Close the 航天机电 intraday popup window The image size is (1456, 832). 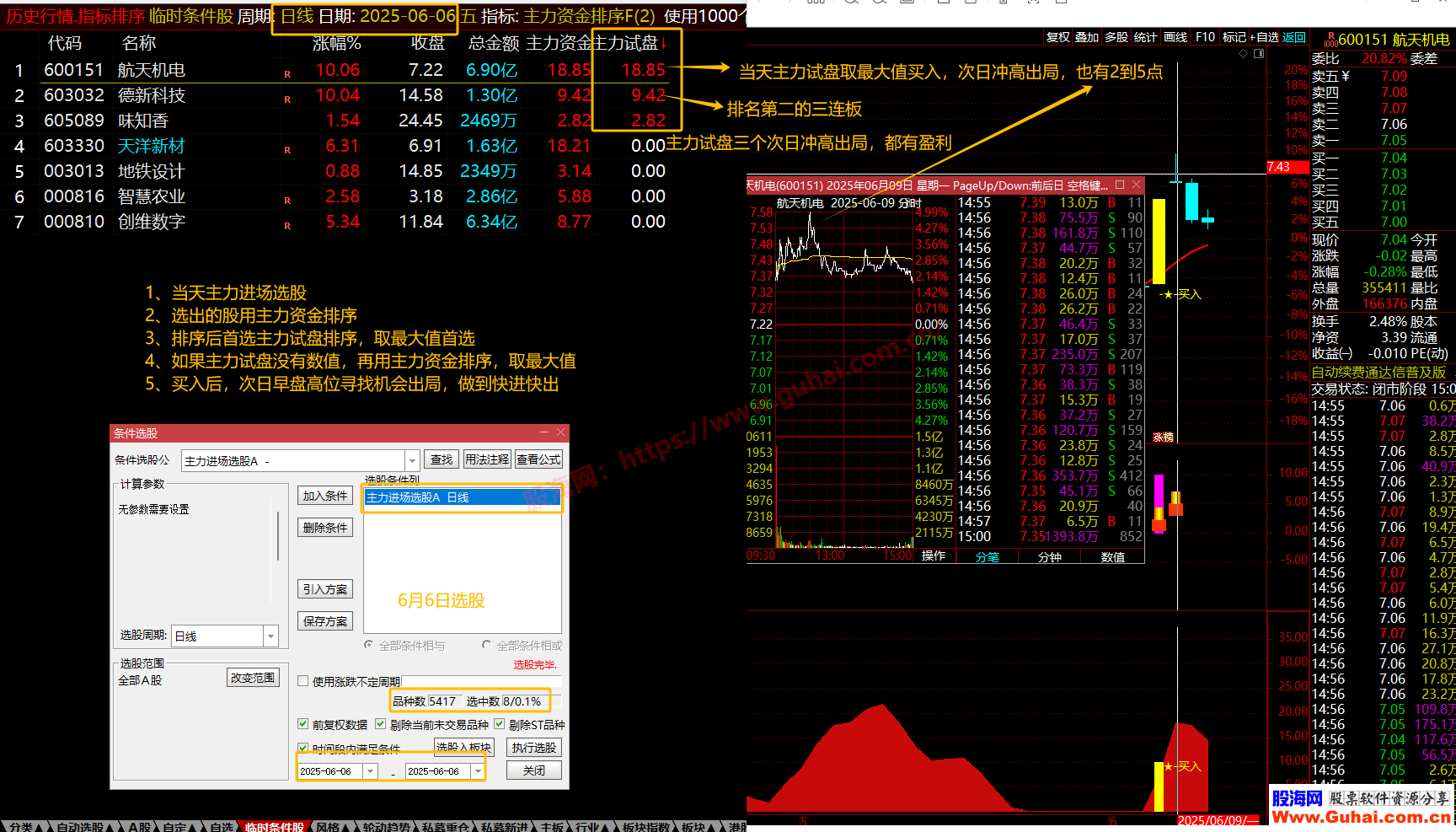click(1136, 185)
